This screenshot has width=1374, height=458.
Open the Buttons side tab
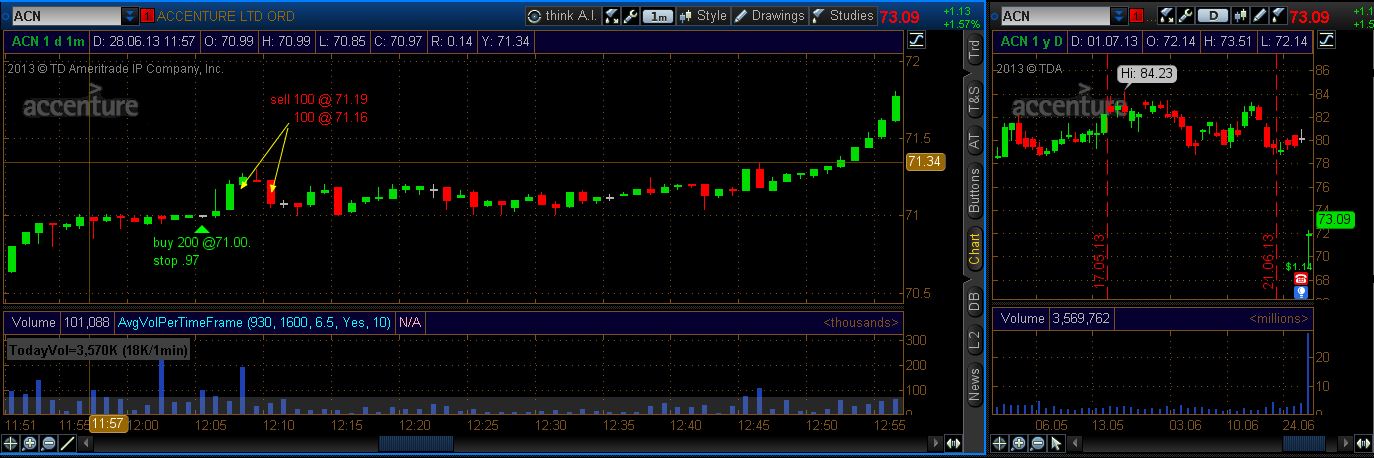point(974,192)
